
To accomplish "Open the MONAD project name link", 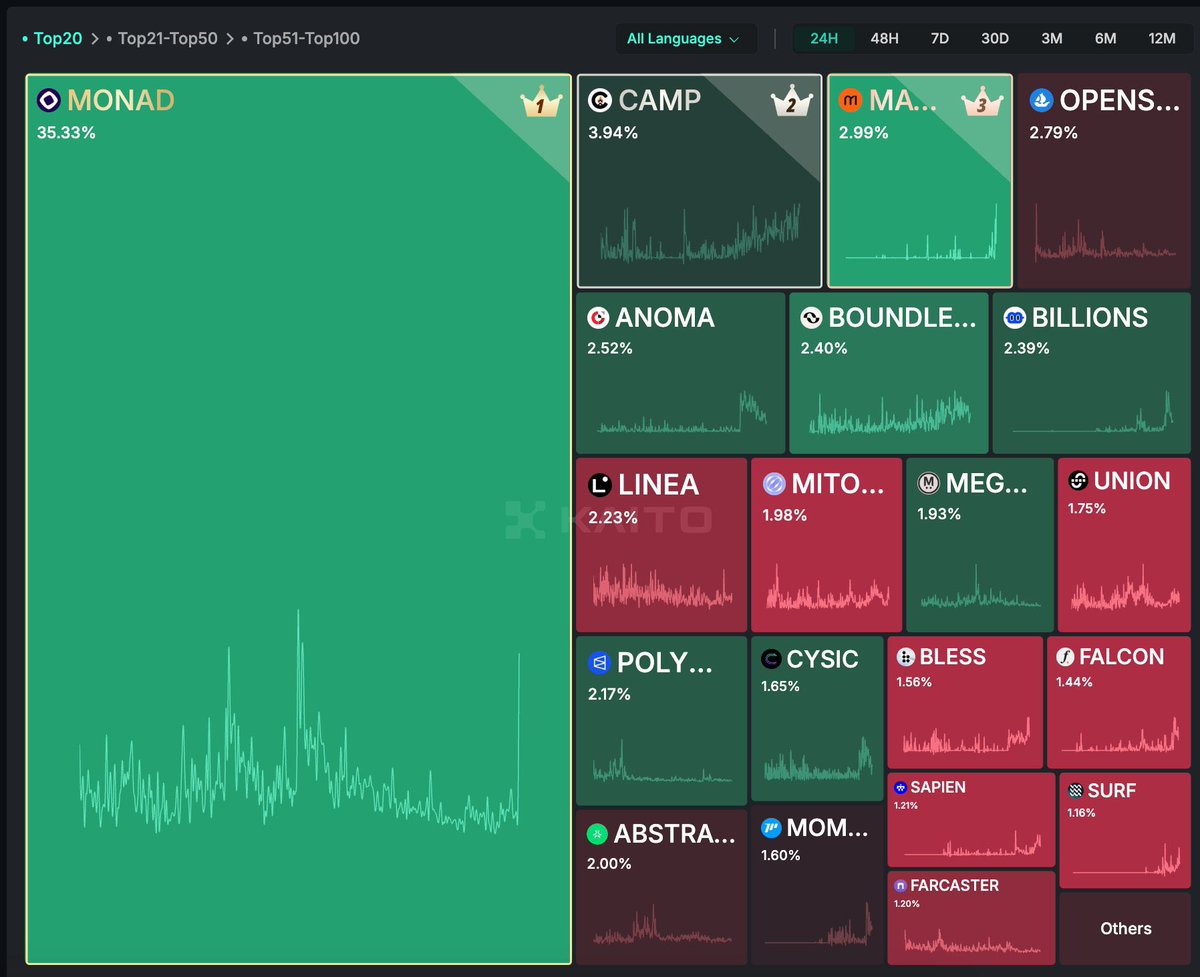I will point(121,101).
